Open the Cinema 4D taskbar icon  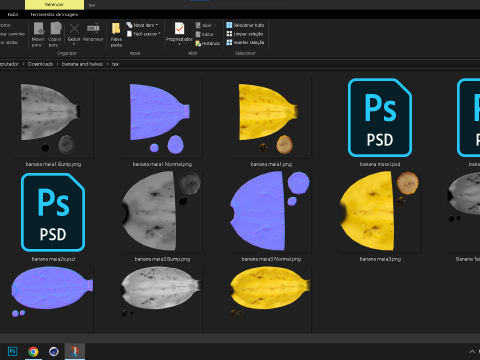click(54, 351)
